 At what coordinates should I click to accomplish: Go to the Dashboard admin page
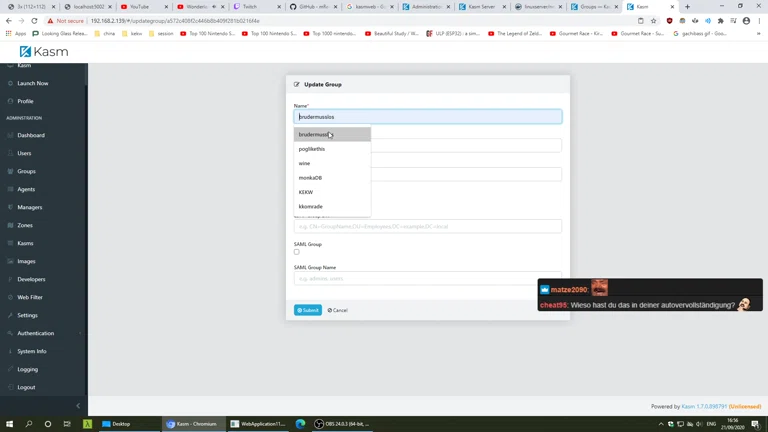pyautogui.click(x=30, y=135)
